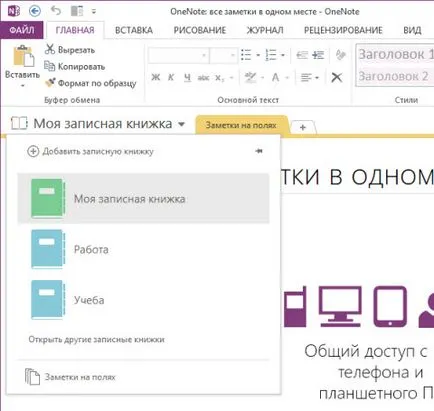Open the РИСОВАНИЕ tab
434x411 pixels.
(x=200, y=30)
